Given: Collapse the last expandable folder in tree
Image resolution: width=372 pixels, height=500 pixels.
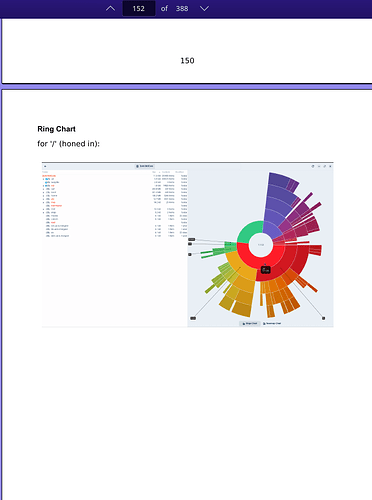Looking at the screenshot, I should point(43,212).
